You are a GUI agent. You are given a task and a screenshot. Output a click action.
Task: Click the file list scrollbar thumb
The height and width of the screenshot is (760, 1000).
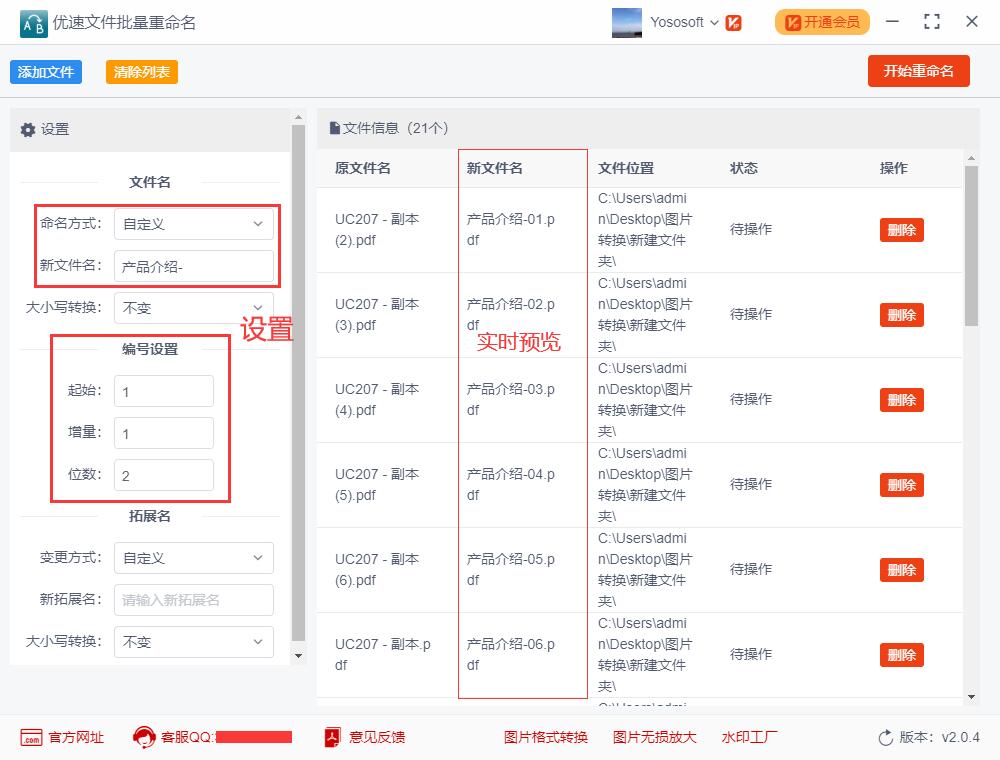[x=971, y=246]
